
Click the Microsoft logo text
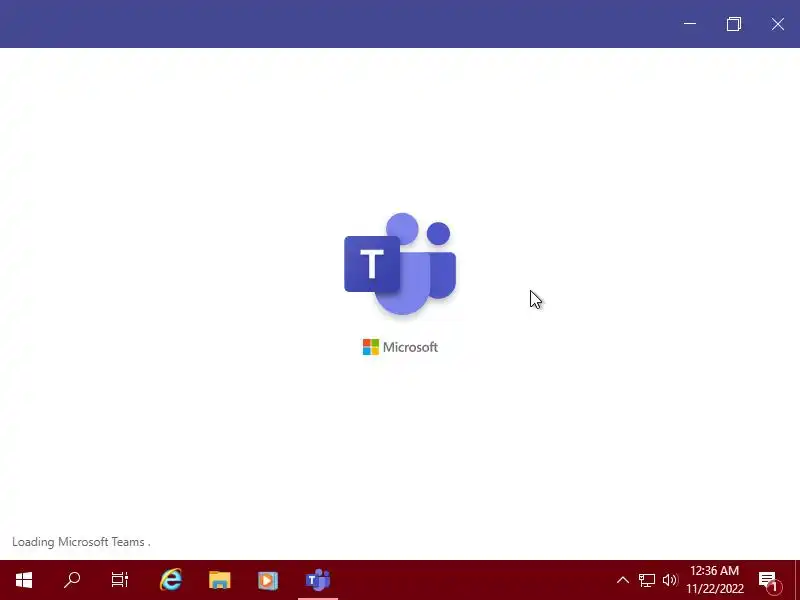(x=400, y=347)
